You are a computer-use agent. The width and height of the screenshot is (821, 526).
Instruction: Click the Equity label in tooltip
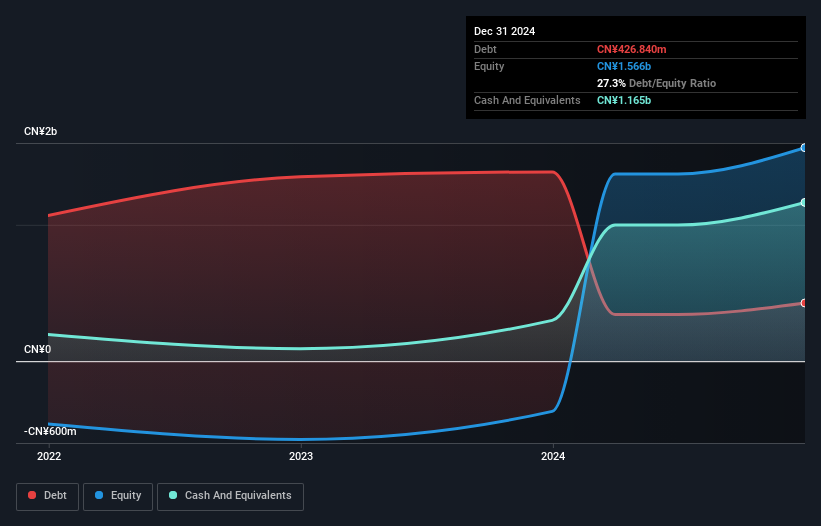(x=489, y=66)
